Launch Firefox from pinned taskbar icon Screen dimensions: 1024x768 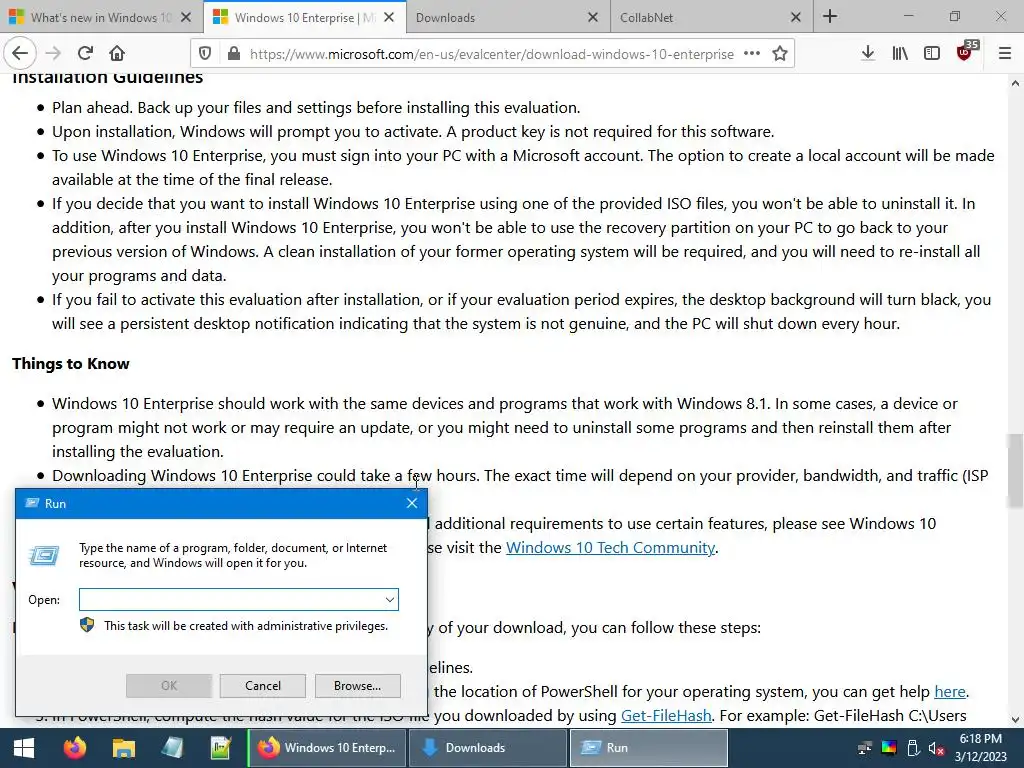tap(74, 748)
